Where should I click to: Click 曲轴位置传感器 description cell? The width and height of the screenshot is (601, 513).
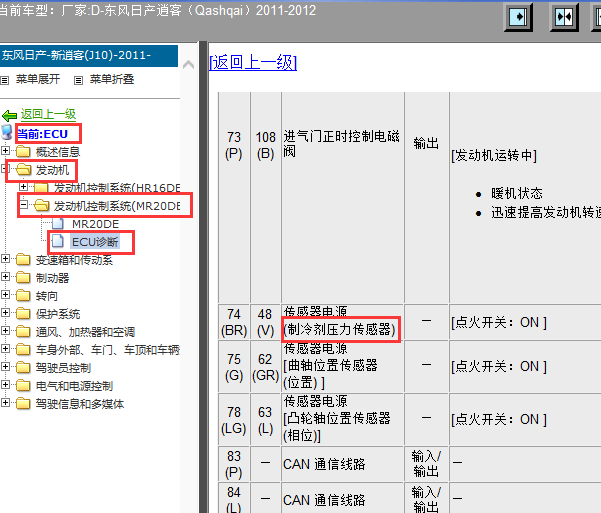[x=343, y=367]
